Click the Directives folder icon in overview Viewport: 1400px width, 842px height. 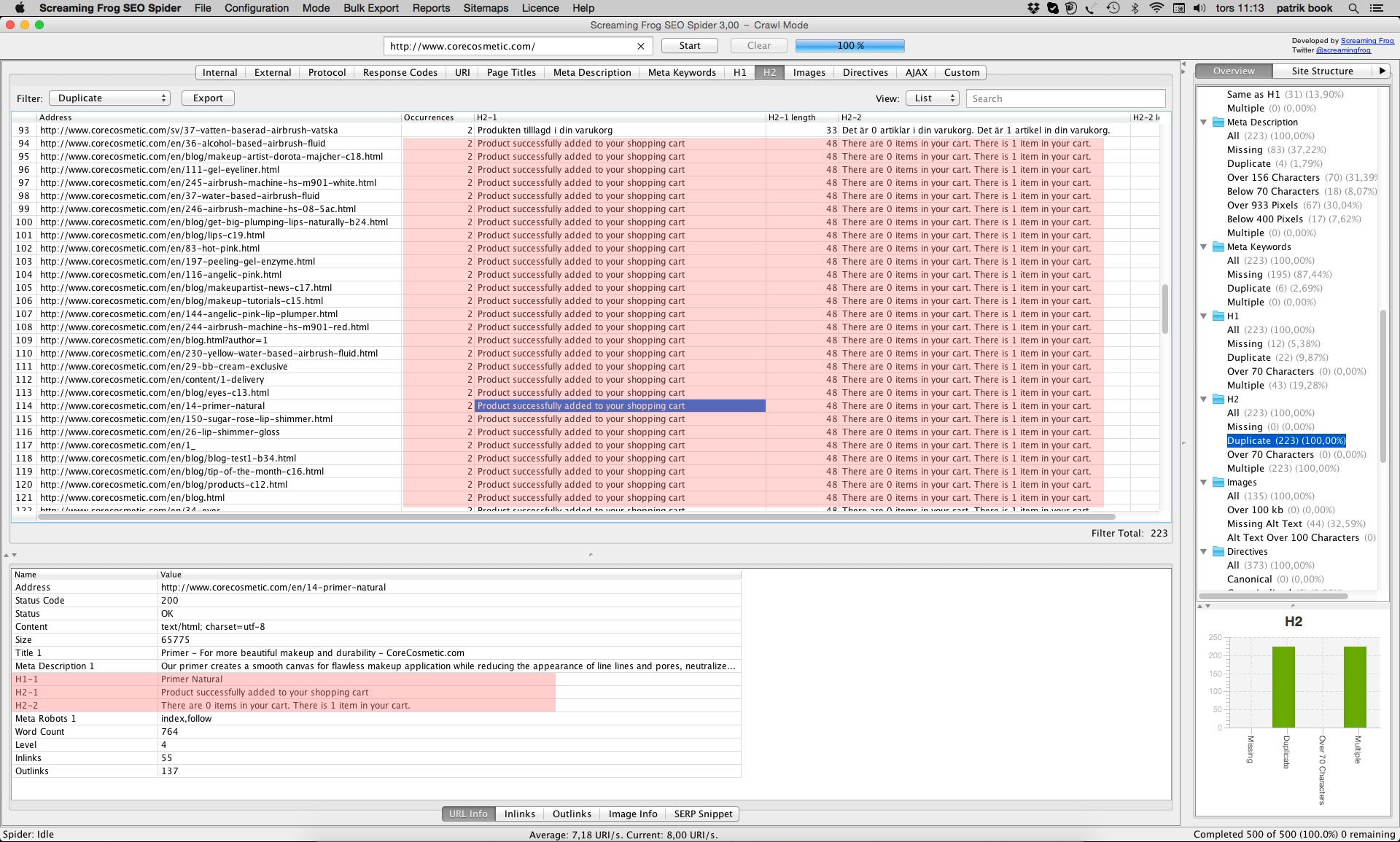click(x=1218, y=552)
